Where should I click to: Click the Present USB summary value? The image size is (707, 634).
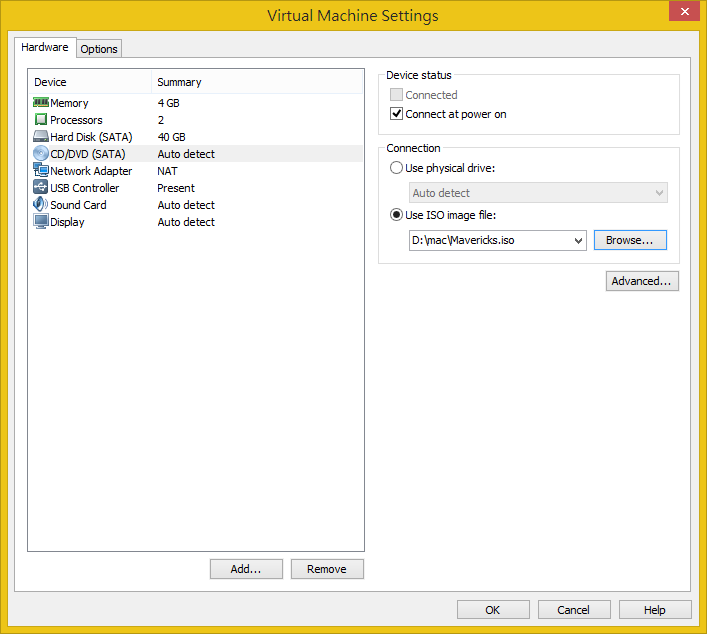click(176, 188)
